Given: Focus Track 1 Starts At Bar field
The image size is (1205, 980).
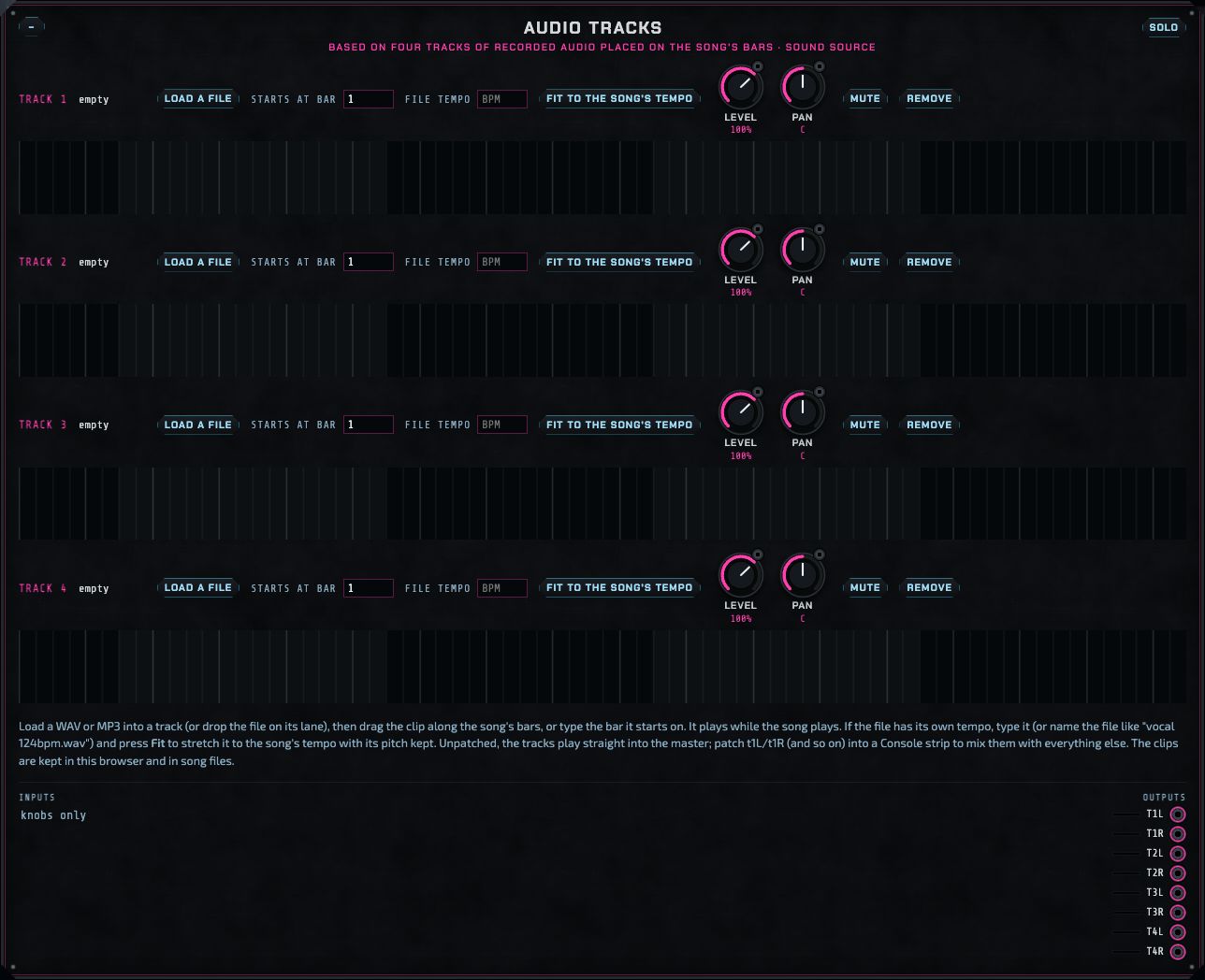Looking at the screenshot, I should (x=368, y=99).
